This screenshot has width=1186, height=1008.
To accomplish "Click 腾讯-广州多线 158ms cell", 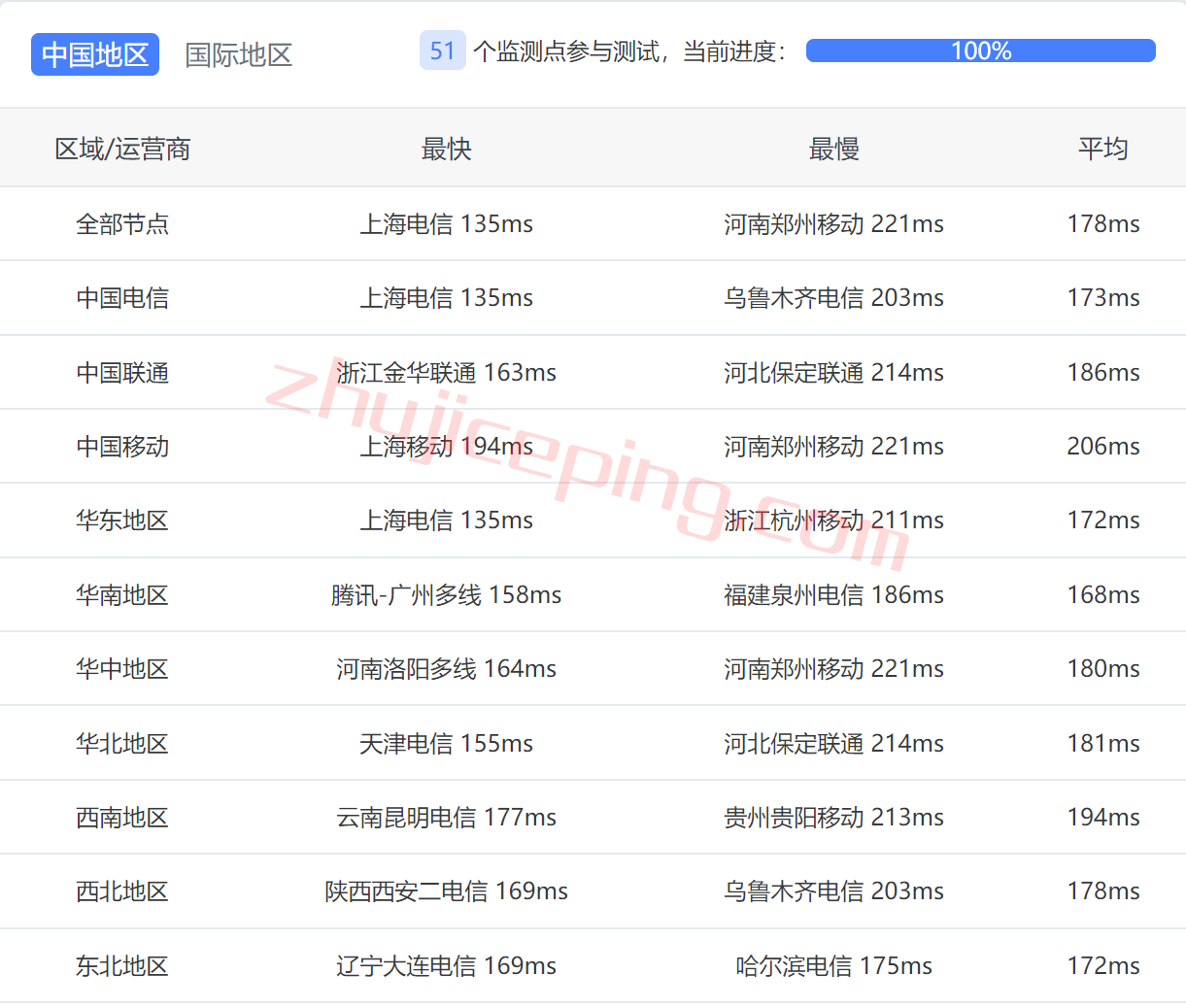I will point(447,595).
